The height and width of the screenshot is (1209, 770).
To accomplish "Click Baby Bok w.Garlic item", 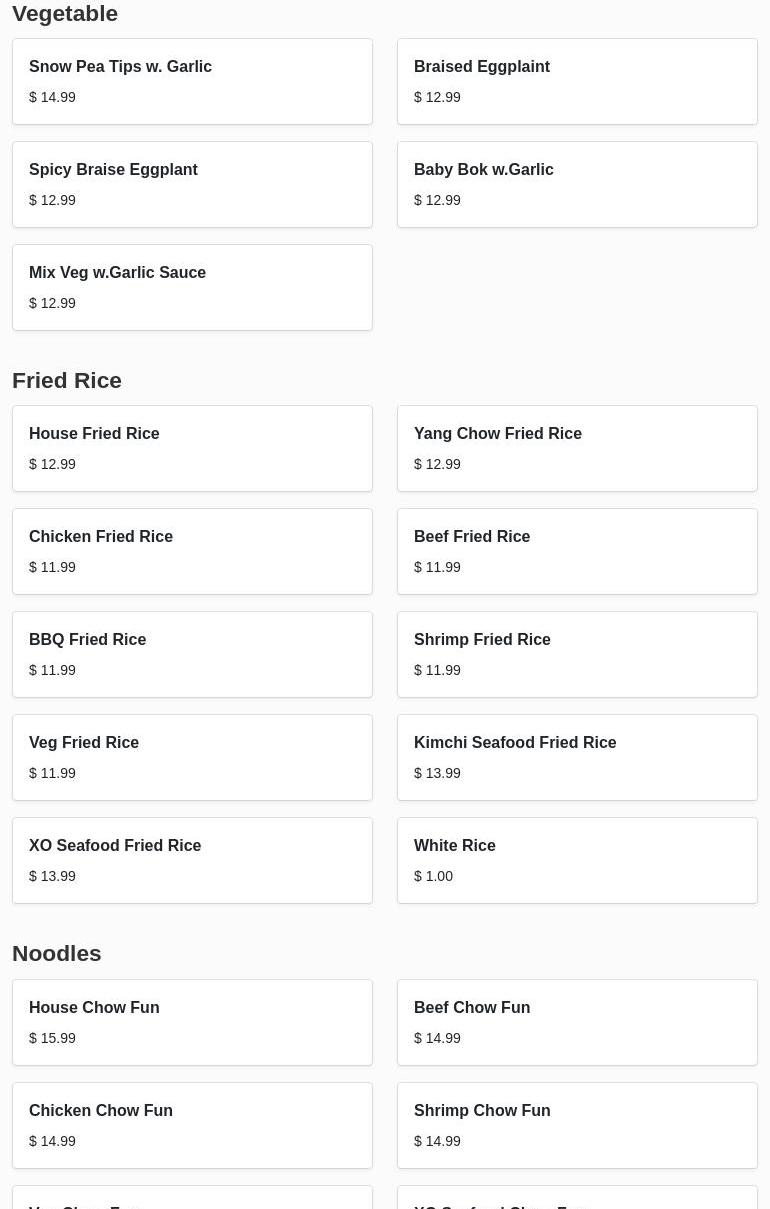I will point(577,184).
